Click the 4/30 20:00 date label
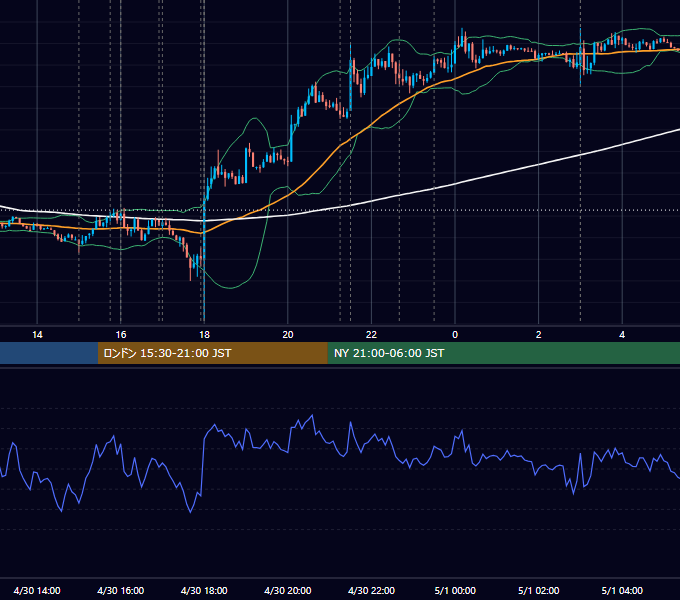680x600 pixels. 288,590
